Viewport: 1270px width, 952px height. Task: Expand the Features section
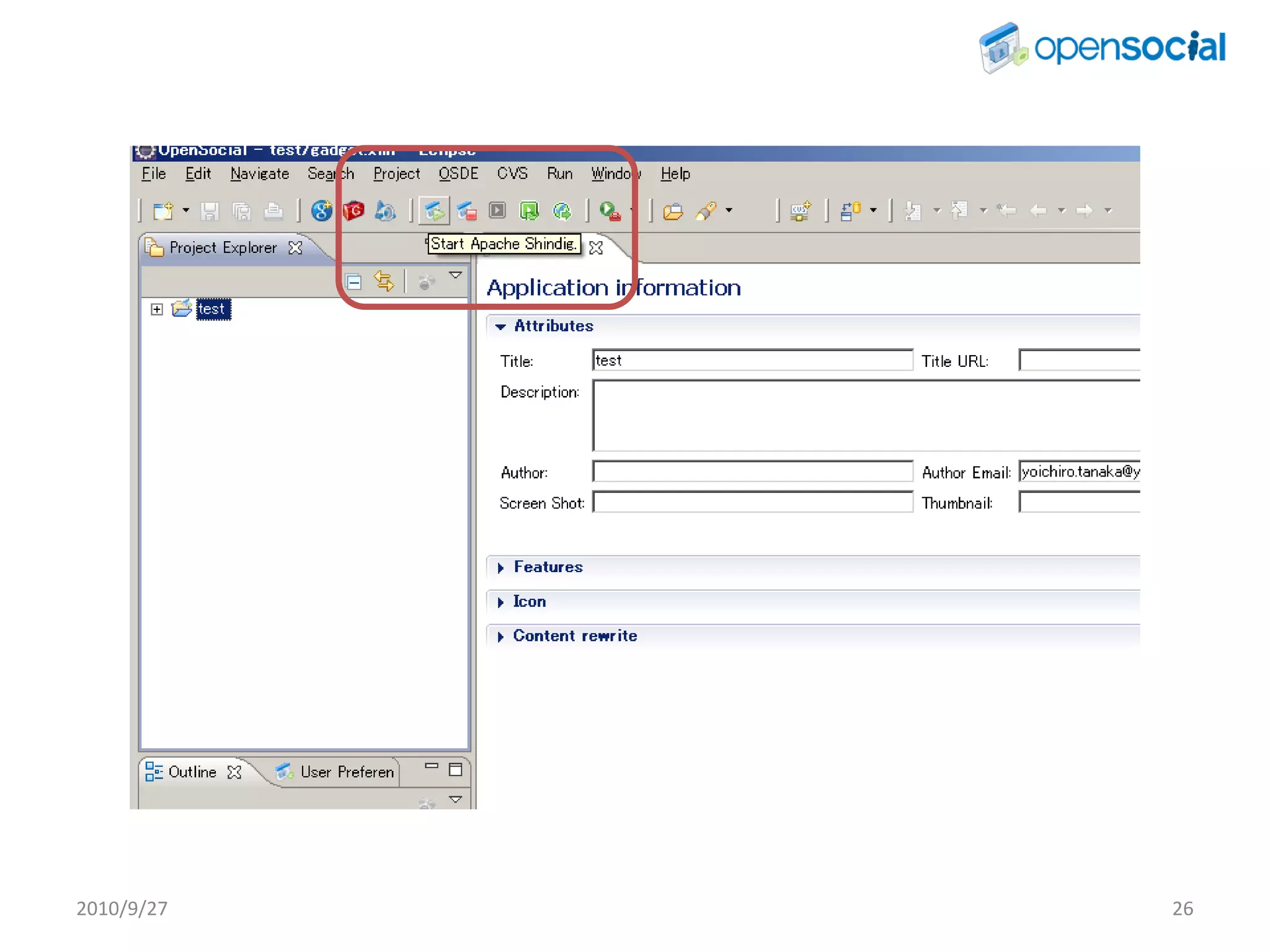[x=500, y=568]
